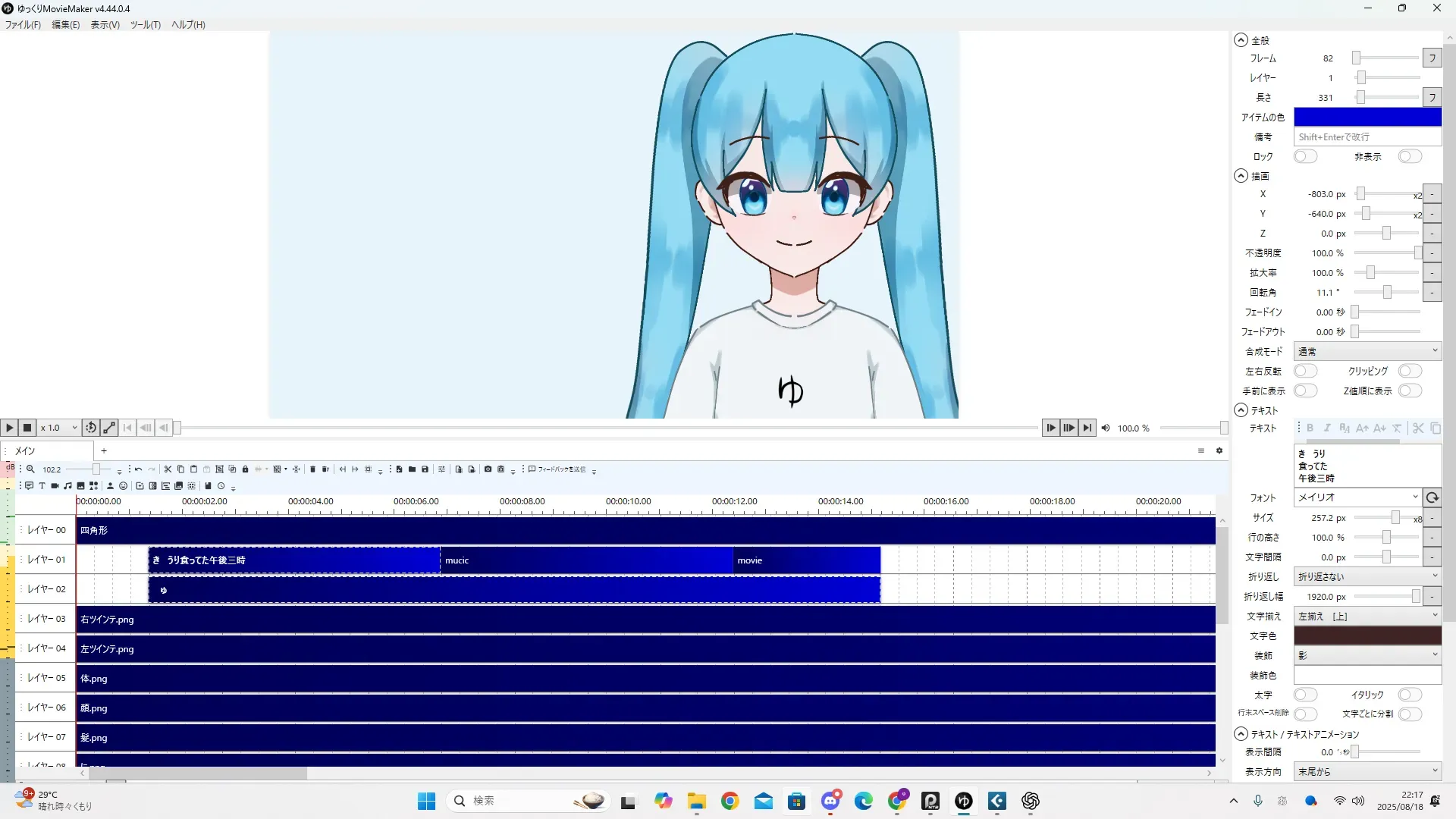This screenshot has height=819, width=1456.
Task: Enable the 左右反転 toggle
Action: click(x=1305, y=371)
